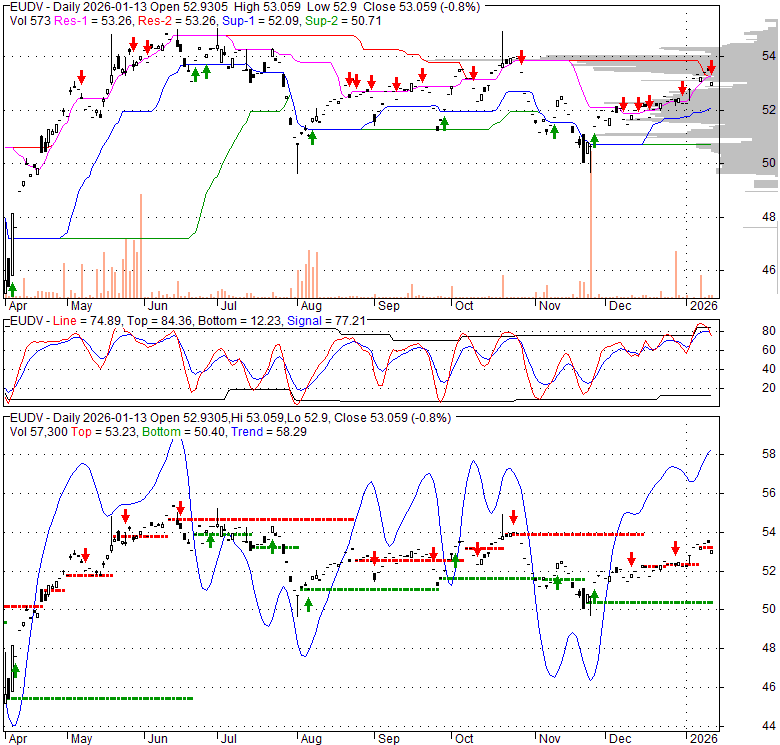Click the red down arrow in early May on top chart
The height and width of the screenshot is (745, 780).
click(x=82, y=77)
